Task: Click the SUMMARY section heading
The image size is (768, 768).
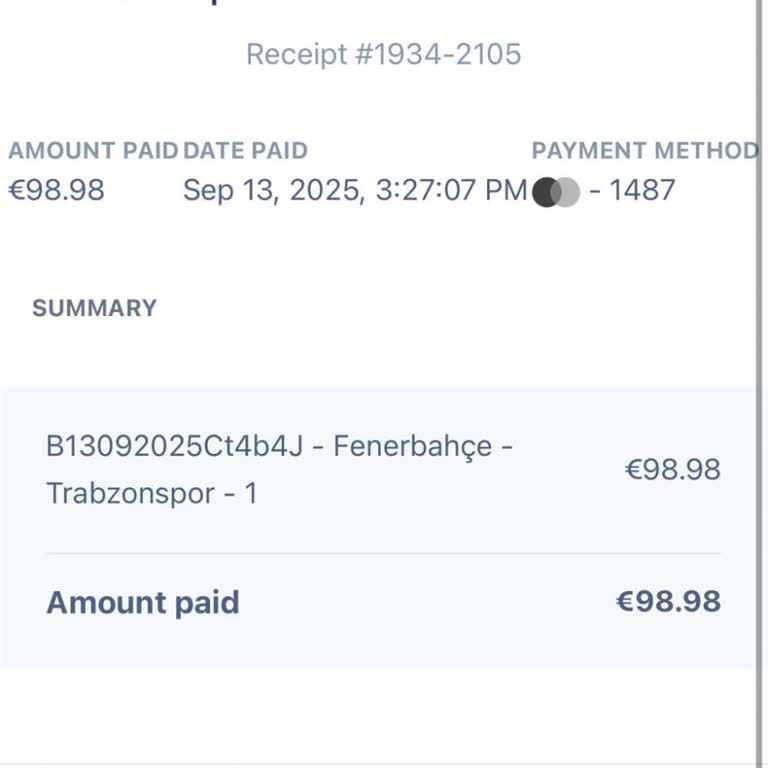Action: click(x=94, y=308)
